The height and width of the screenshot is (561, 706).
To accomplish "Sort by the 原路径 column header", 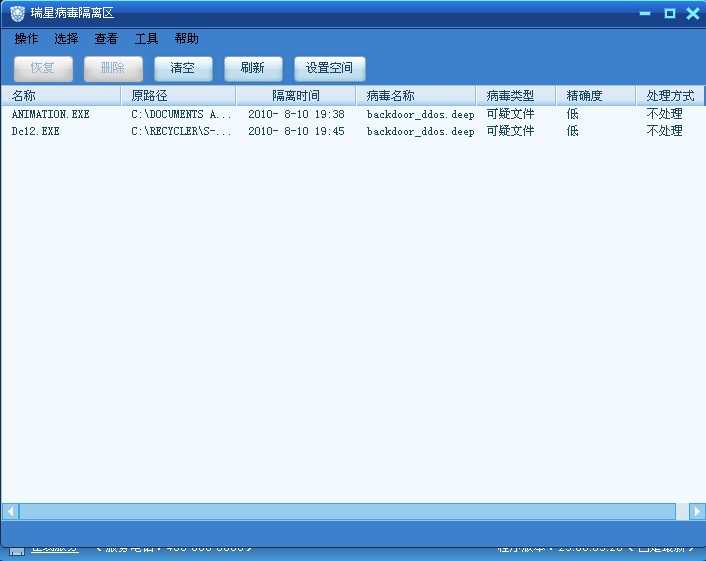I will click(178, 95).
